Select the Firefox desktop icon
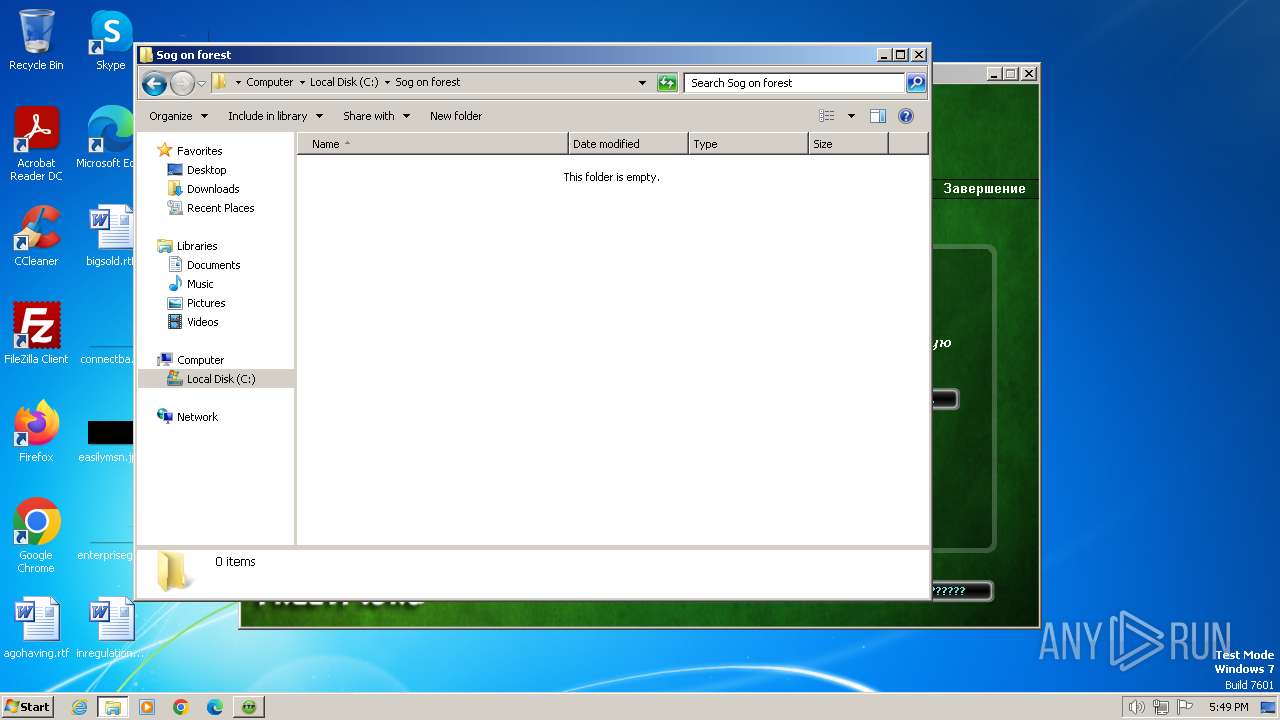This screenshot has width=1280, height=720. click(x=36, y=431)
